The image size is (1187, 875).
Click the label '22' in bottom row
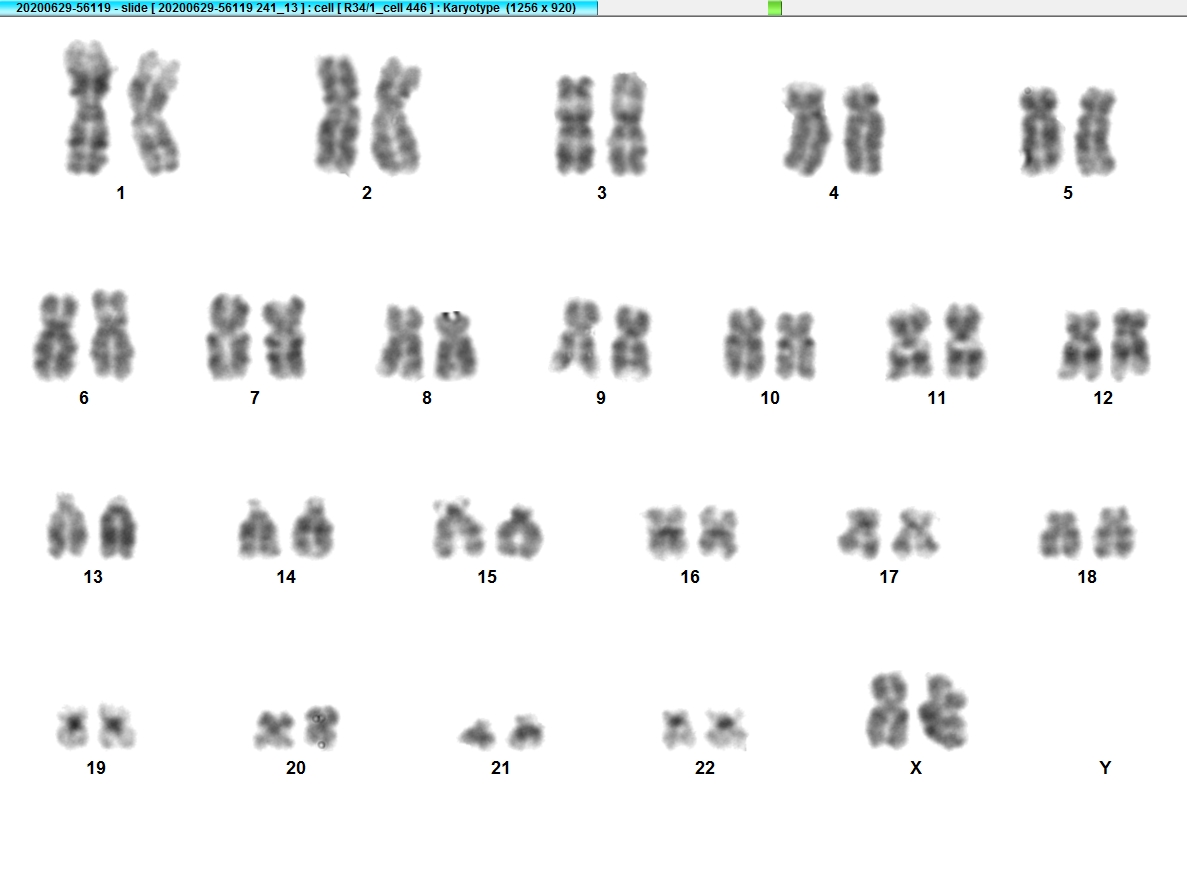705,768
